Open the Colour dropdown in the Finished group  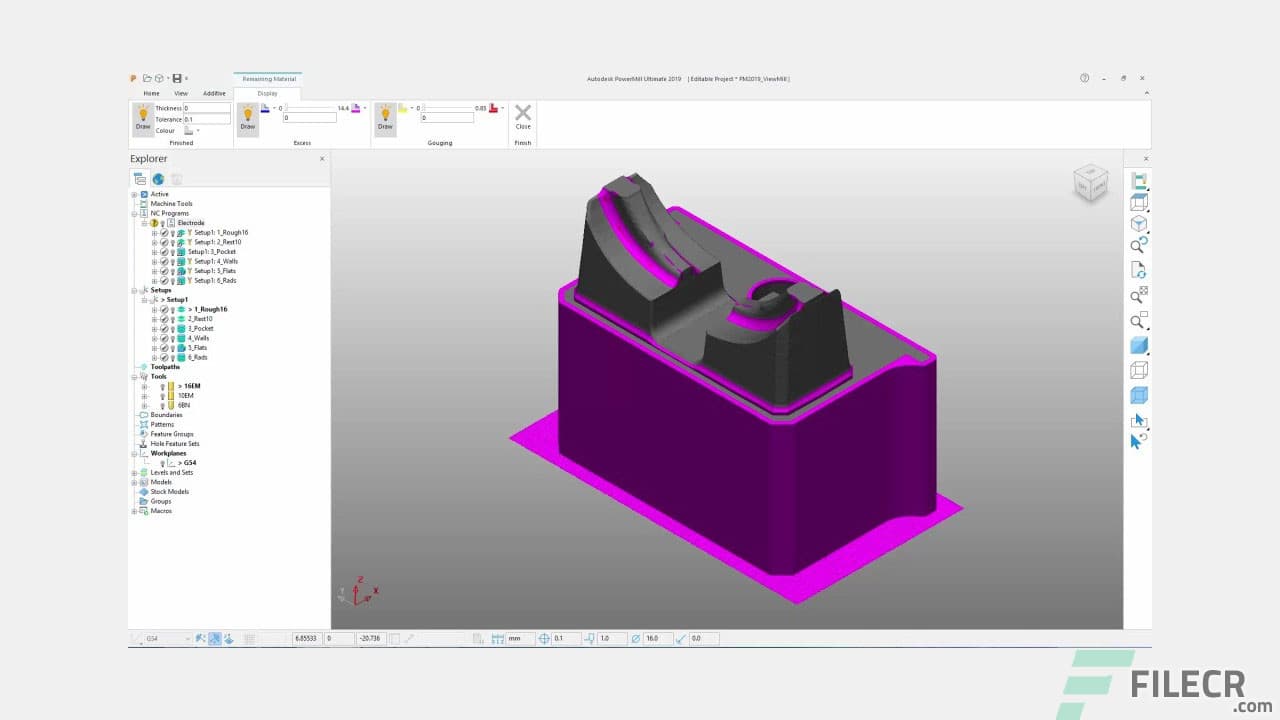(x=197, y=129)
